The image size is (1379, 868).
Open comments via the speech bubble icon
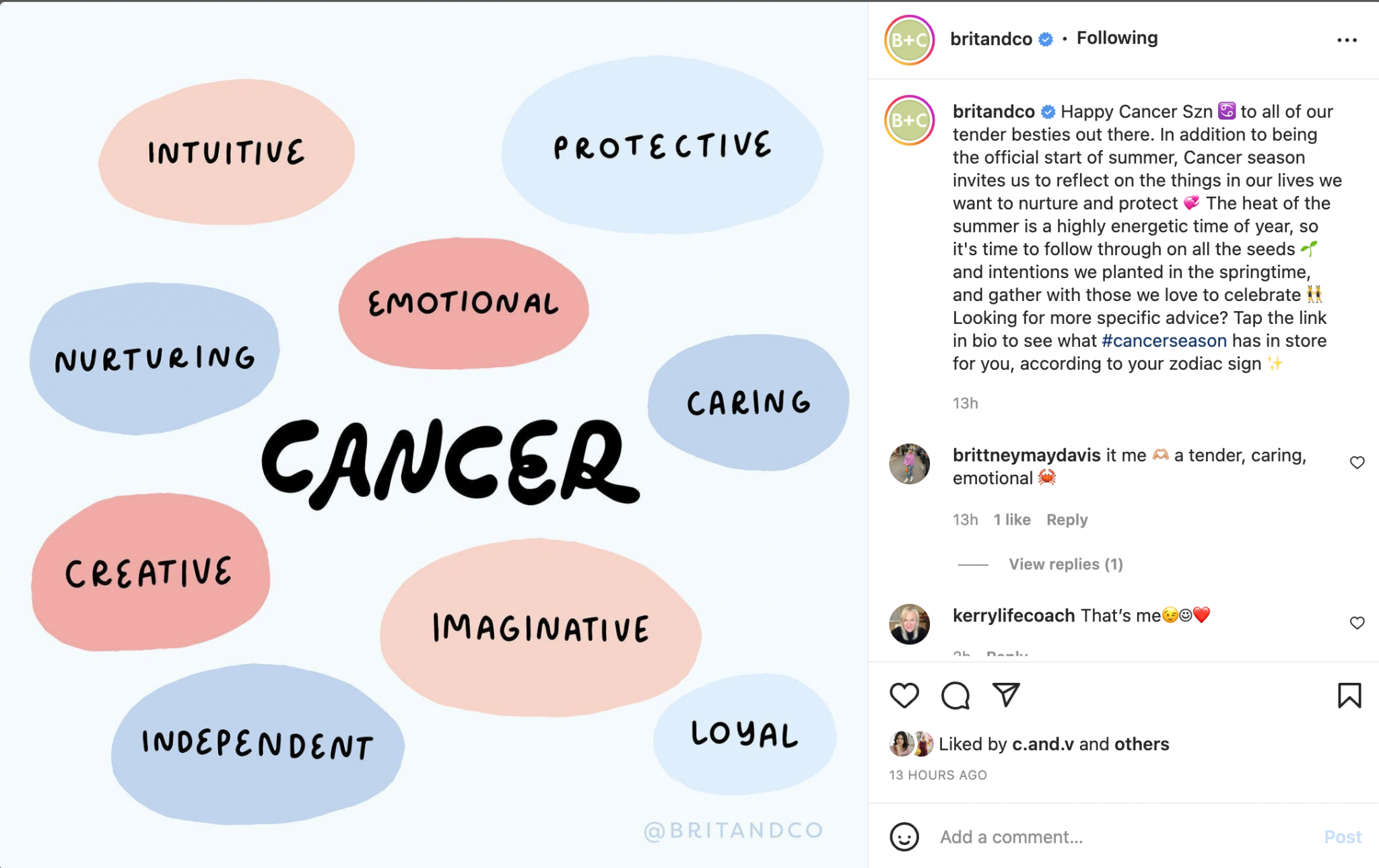click(x=956, y=696)
